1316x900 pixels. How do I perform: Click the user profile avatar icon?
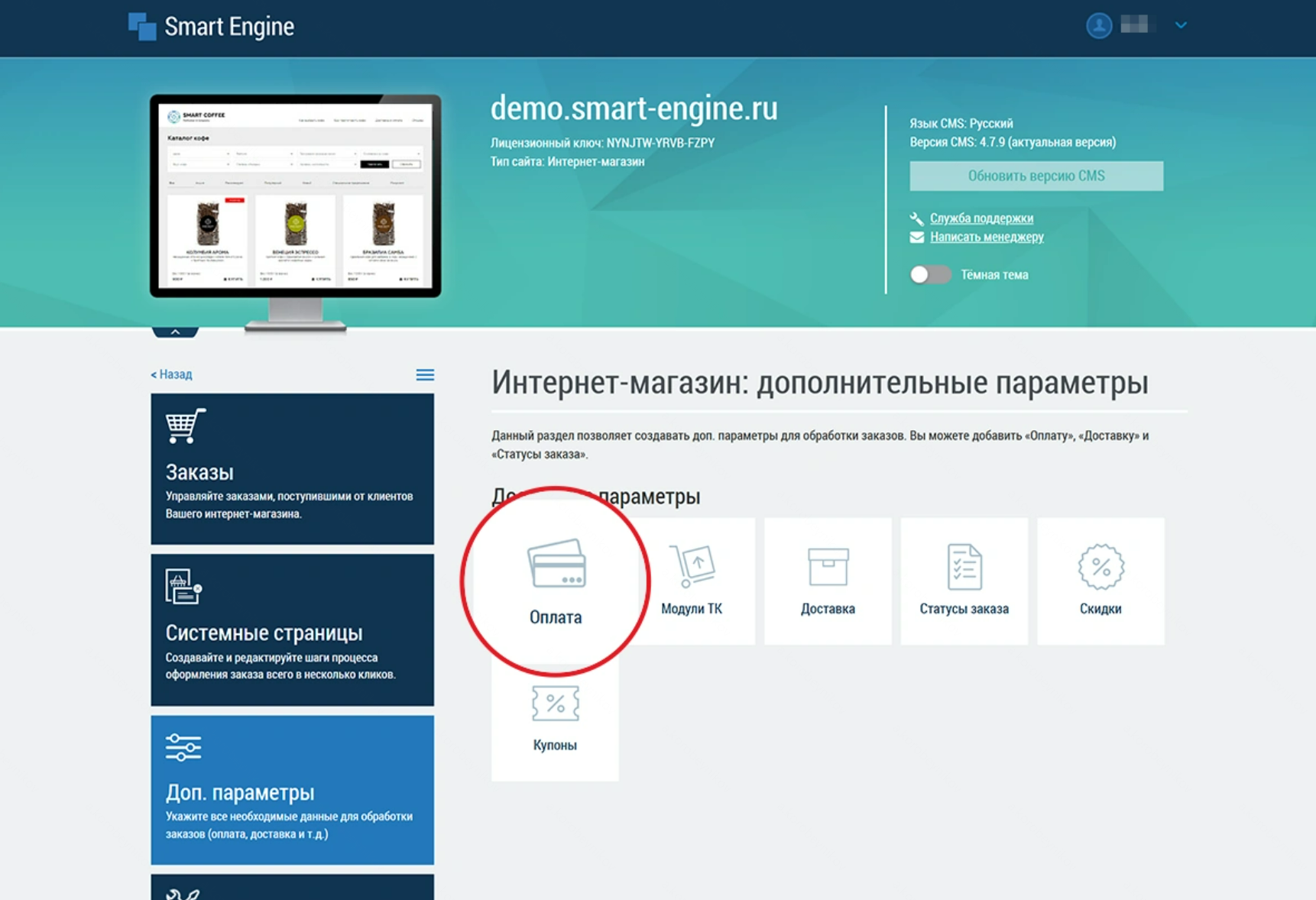1098,25
